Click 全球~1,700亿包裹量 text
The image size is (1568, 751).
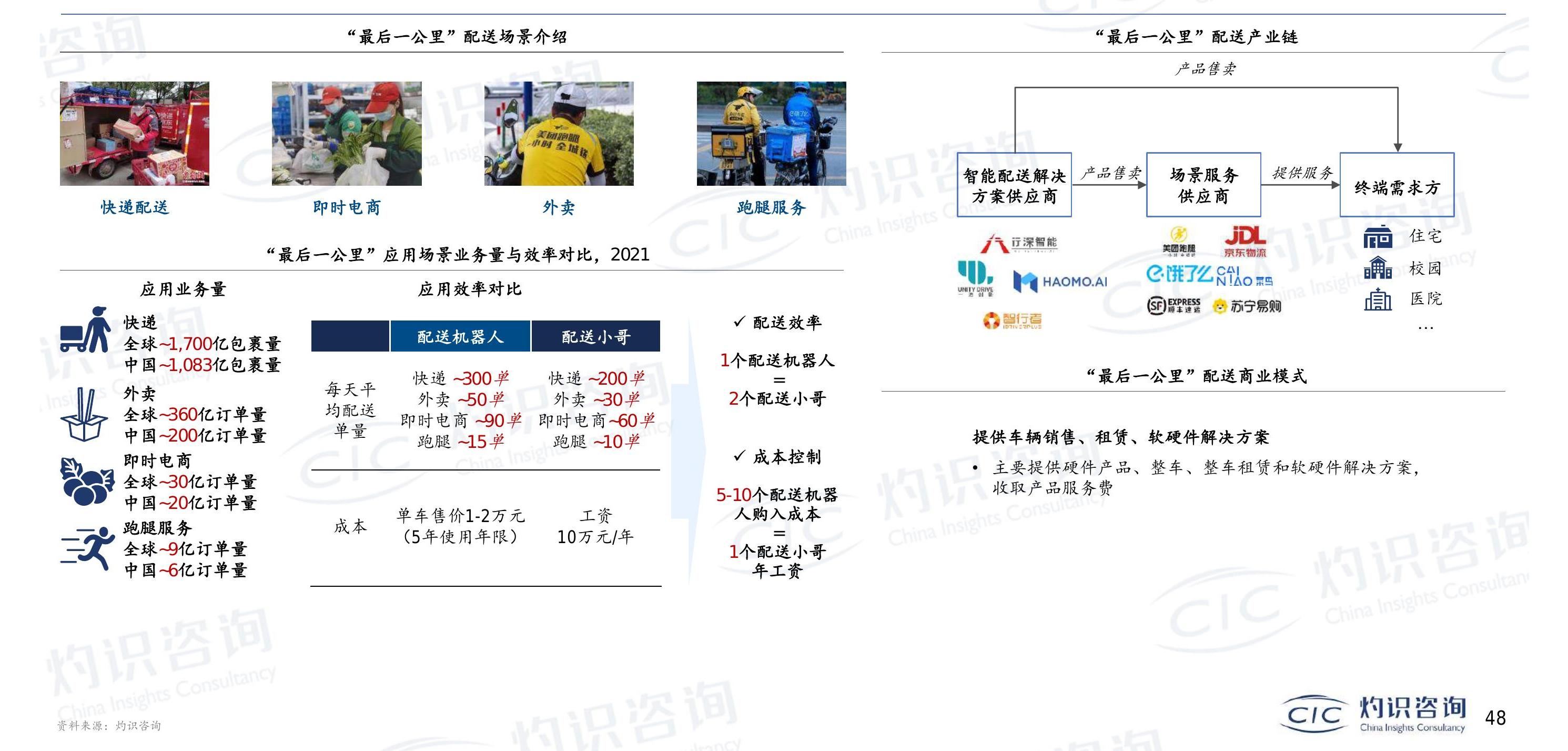[x=202, y=344]
